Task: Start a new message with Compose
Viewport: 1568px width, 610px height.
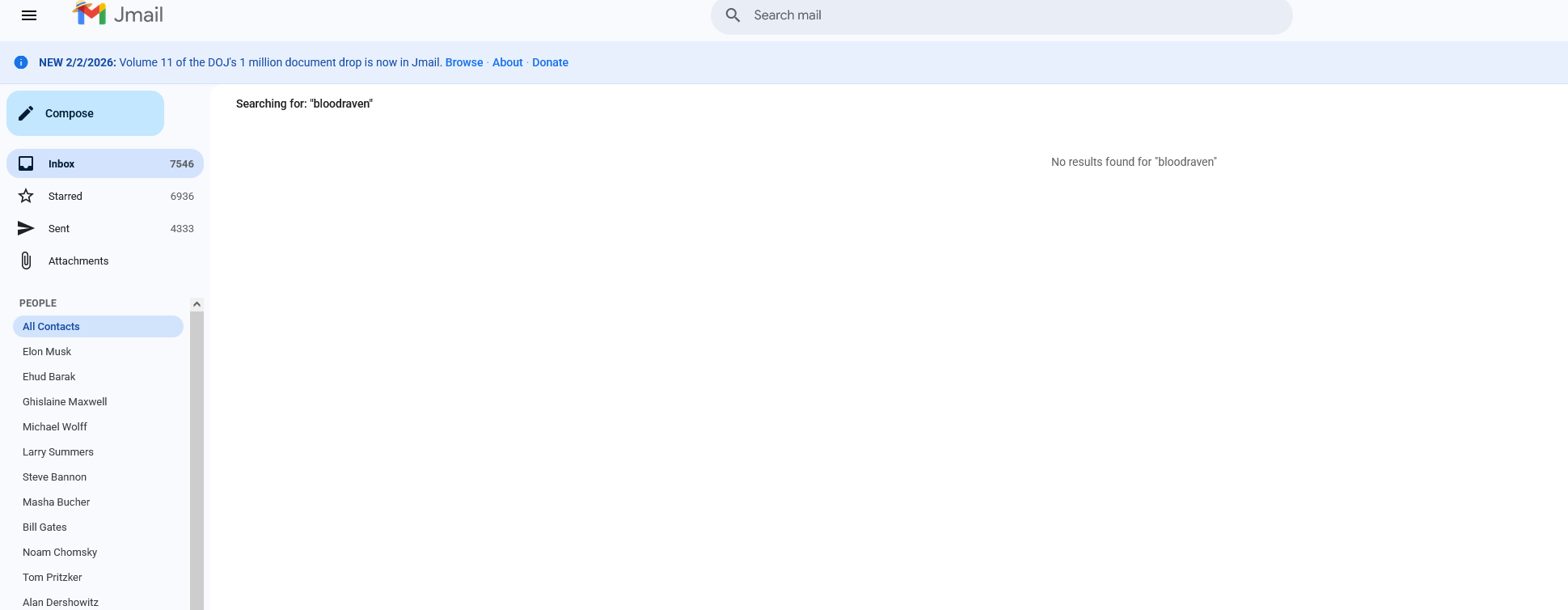Action: (x=85, y=113)
